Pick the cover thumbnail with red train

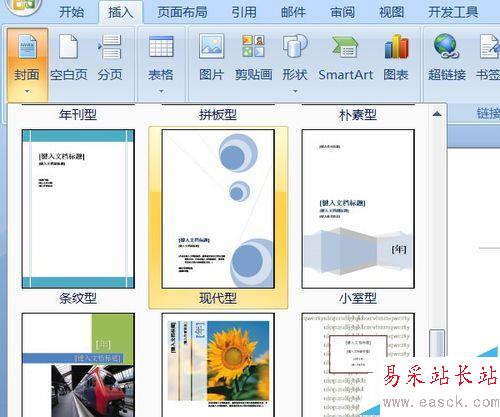coord(78,365)
